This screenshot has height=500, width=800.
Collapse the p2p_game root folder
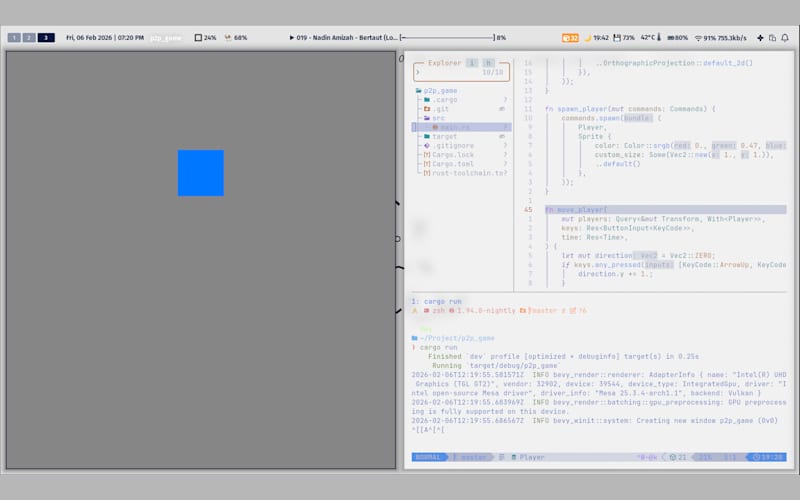(436, 90)
